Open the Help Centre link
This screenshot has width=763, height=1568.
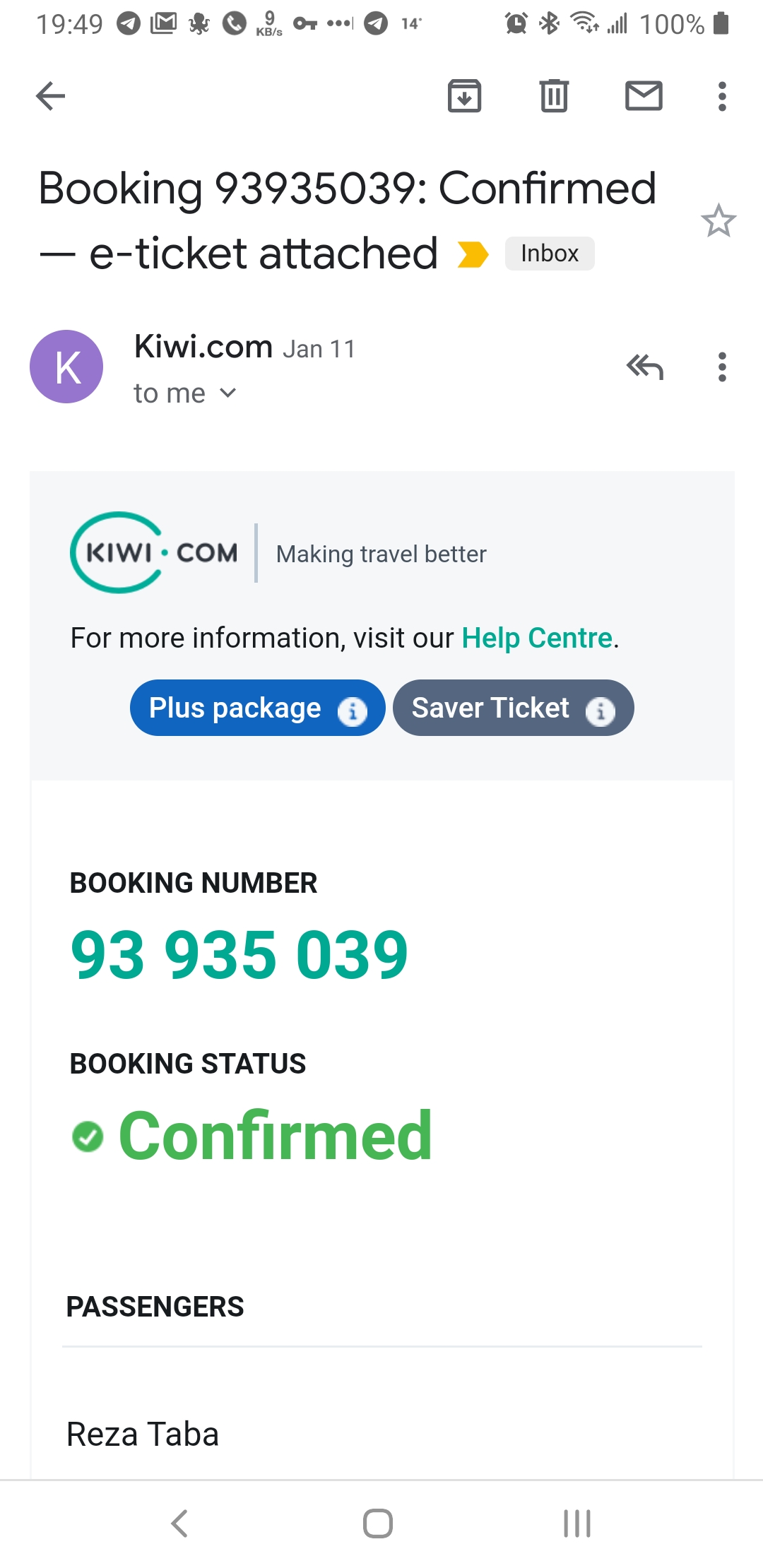[536, 638]
